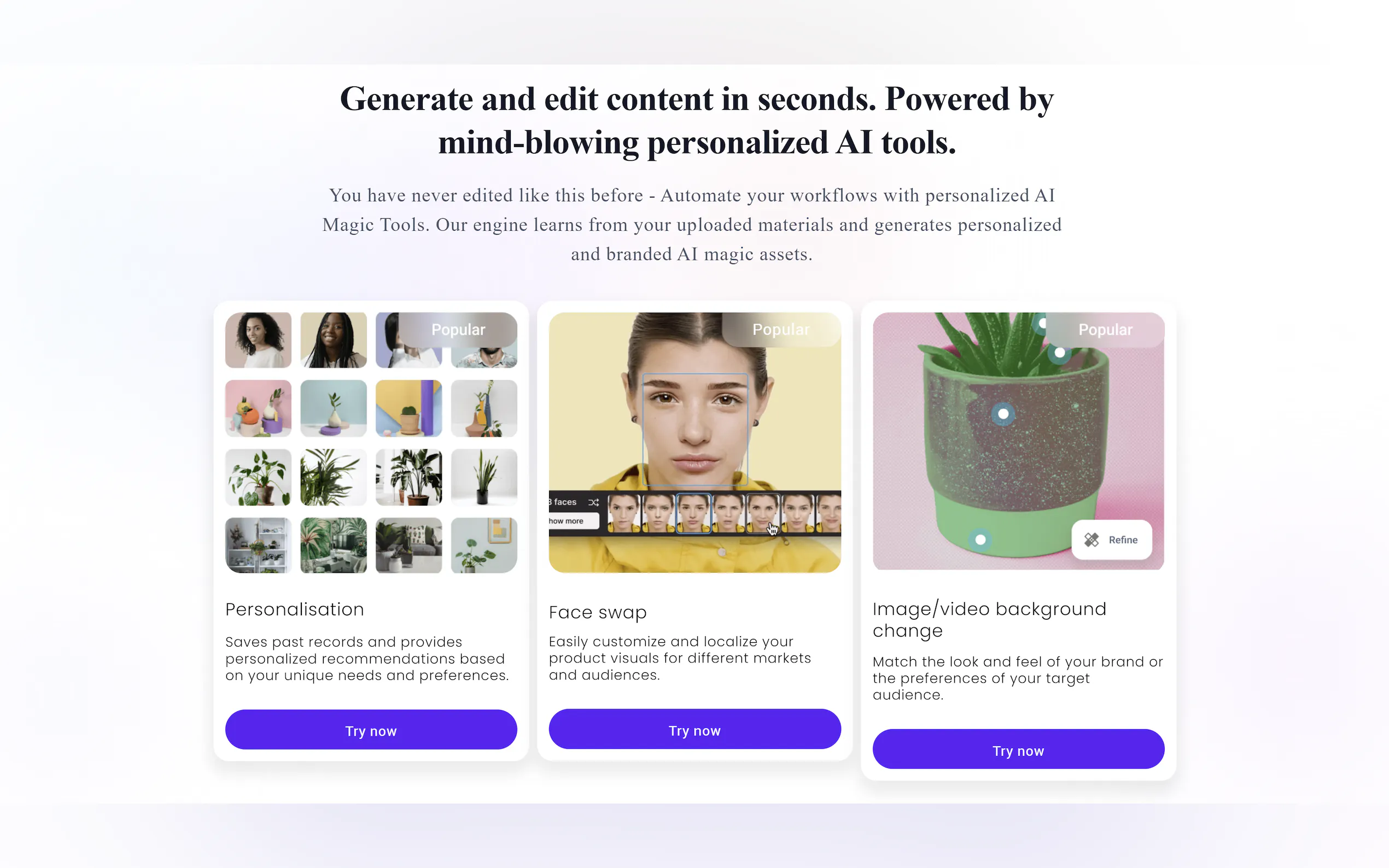This screenshot has width=1389, height=868.
Task: Click the shuffle faces icon
Action: tap(593, 502)
